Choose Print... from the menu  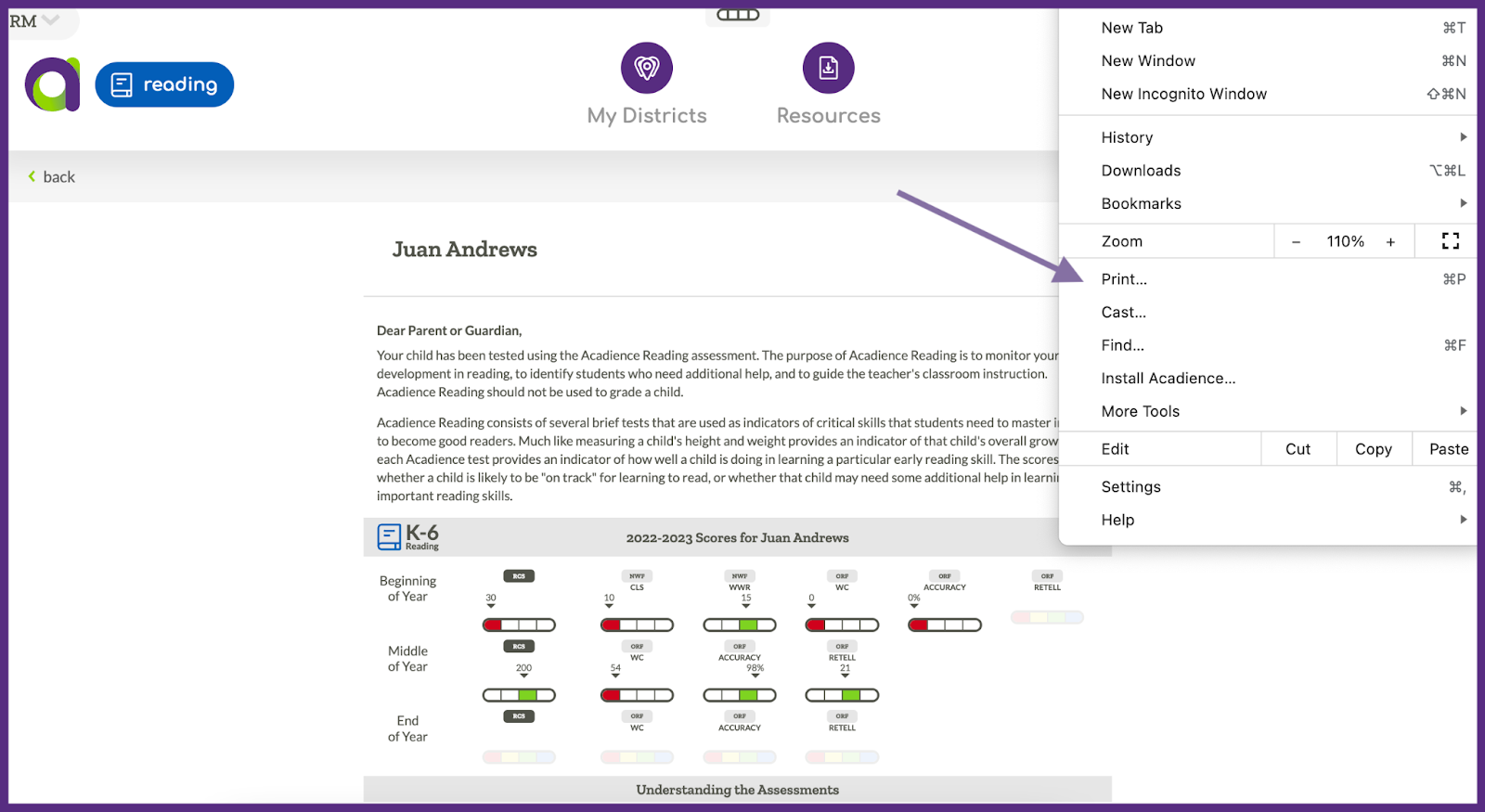click(x=1268, y=279)
